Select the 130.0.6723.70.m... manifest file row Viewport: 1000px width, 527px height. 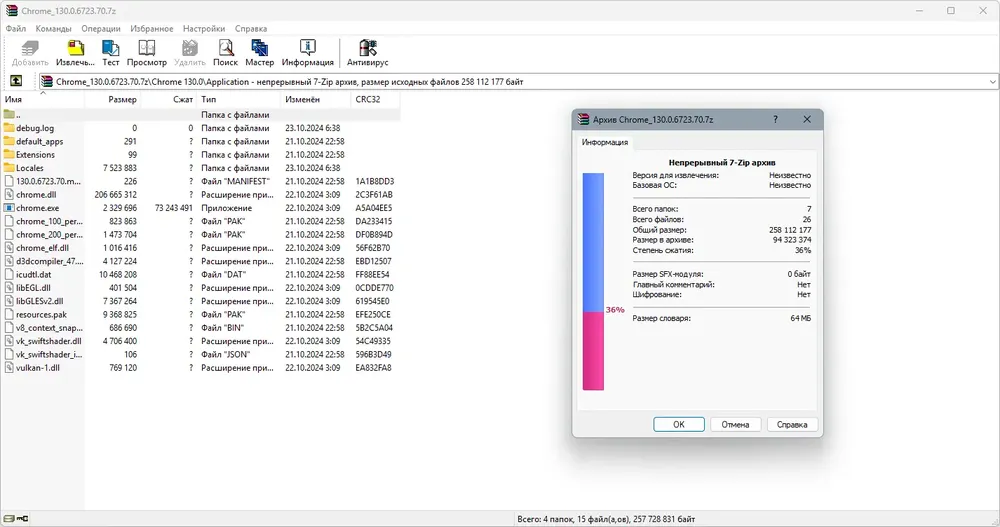tap(201, 181)
